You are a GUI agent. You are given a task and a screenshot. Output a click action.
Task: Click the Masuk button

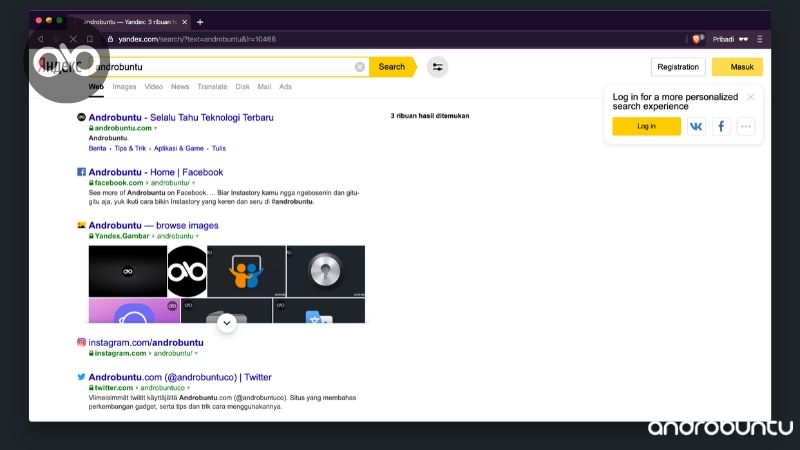(x=737, y=67)
